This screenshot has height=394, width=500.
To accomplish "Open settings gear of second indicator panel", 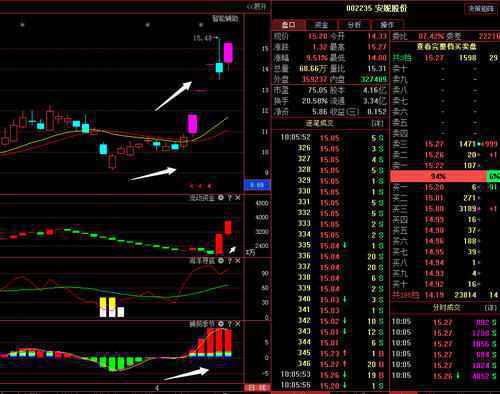I will (x=221, y=261).
